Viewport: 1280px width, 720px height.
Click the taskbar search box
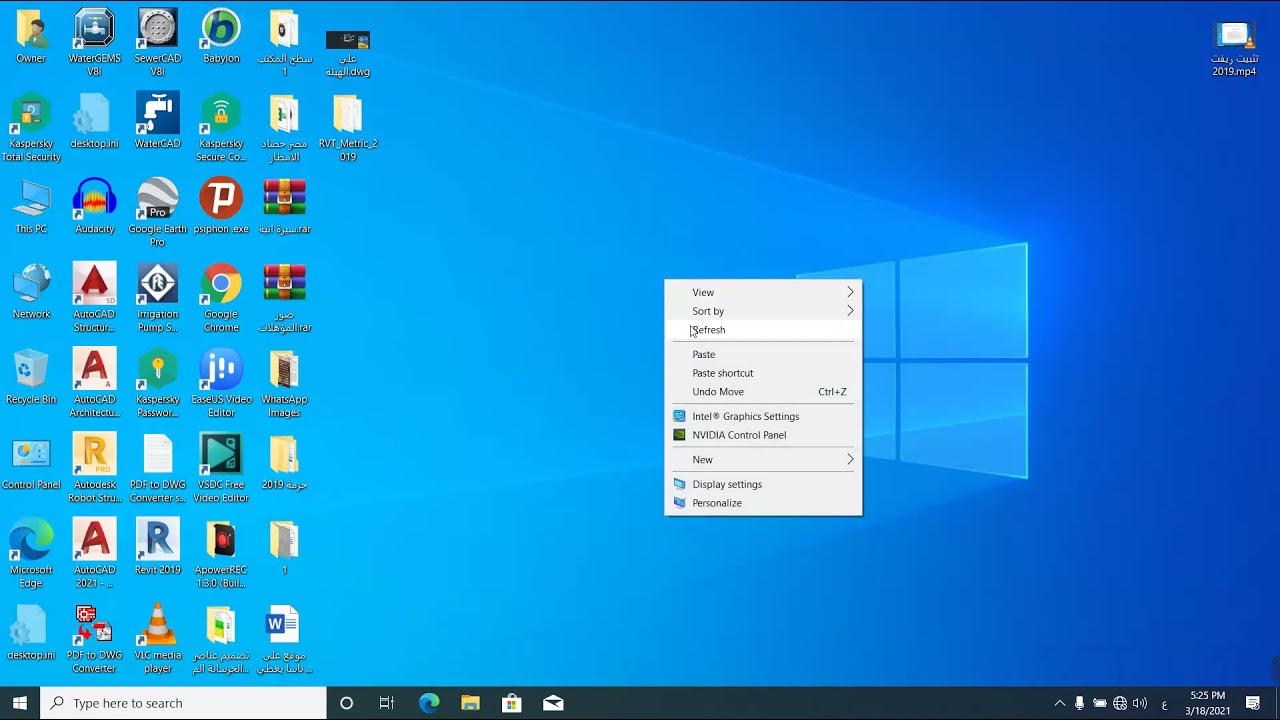click(184, 703)
